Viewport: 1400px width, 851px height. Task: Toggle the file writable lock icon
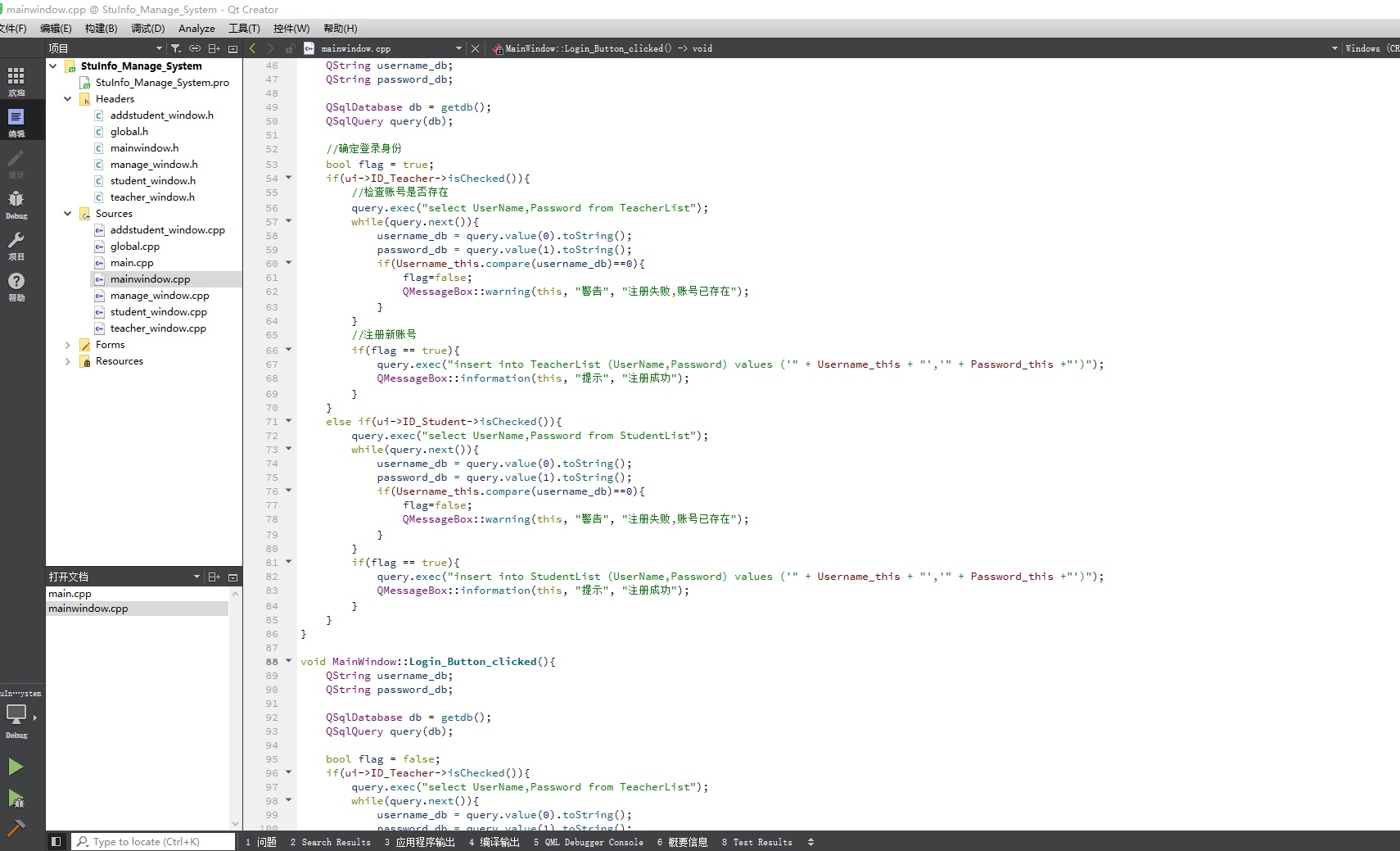coord(290,48)
